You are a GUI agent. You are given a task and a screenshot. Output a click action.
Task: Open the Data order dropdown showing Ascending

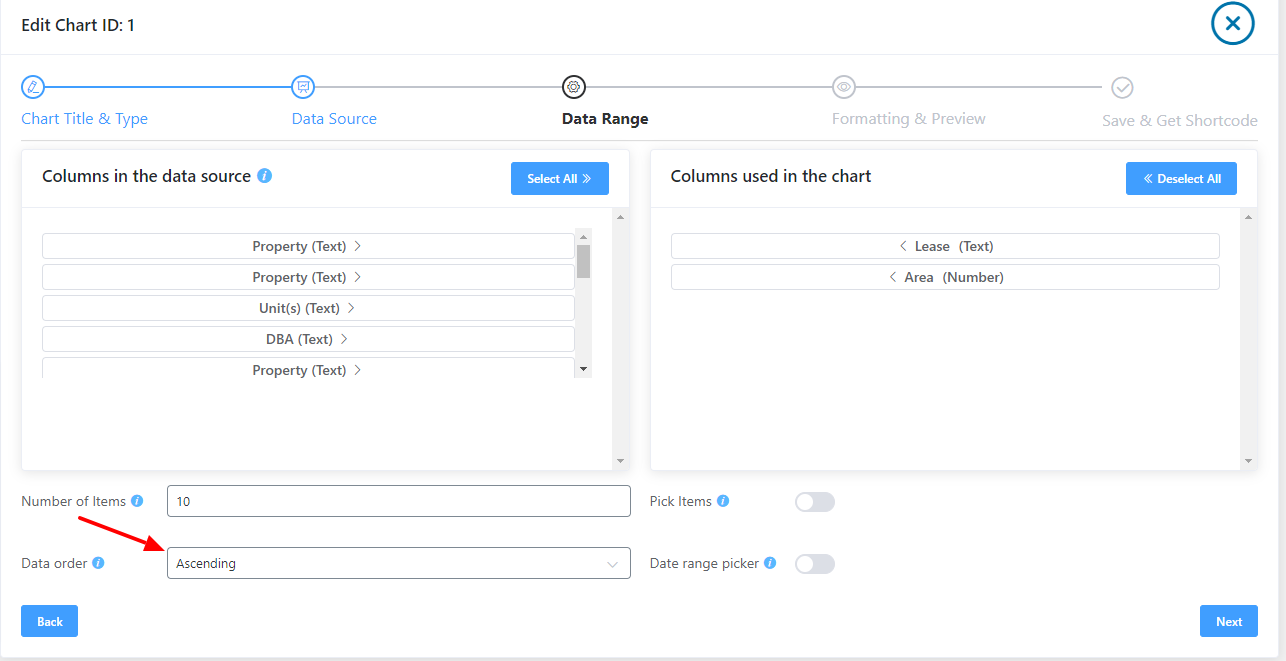[398, 563]
